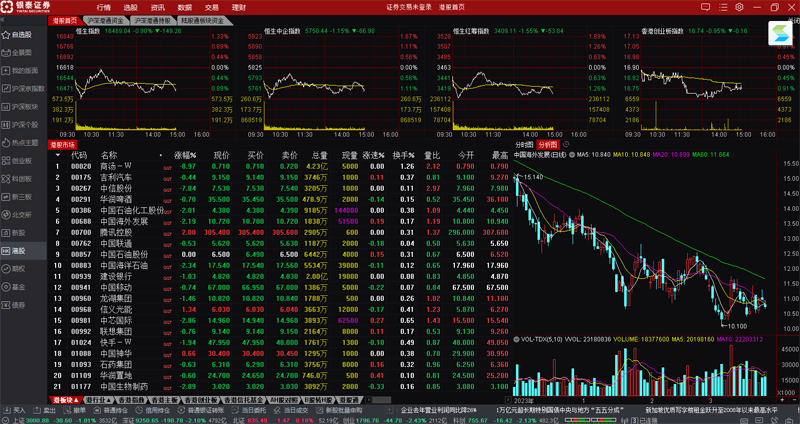Switch to 沪深港通资金 tab
Image resolution: width=800 pixels, height=424 pixels.
click(106, 21)
